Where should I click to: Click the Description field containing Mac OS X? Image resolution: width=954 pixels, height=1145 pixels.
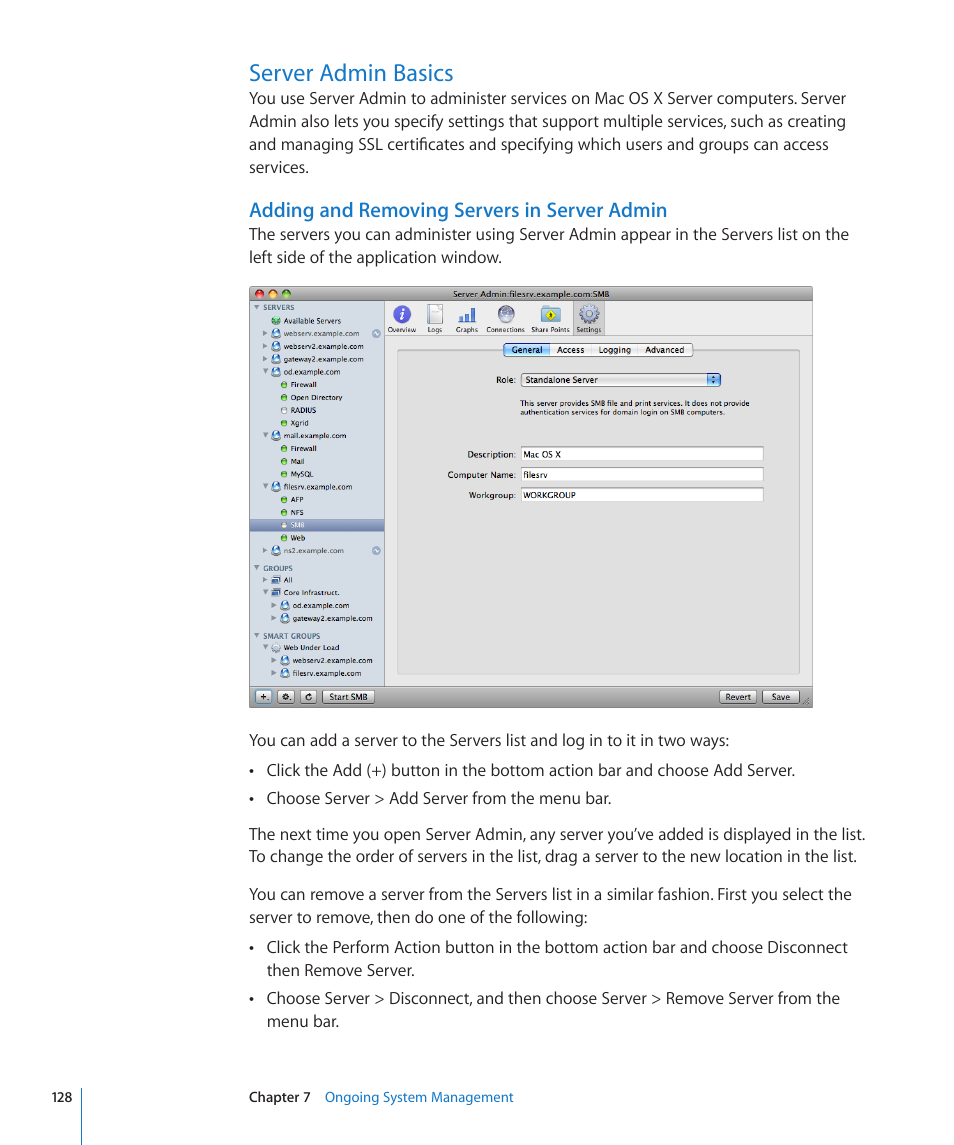(x=642, y=454)
